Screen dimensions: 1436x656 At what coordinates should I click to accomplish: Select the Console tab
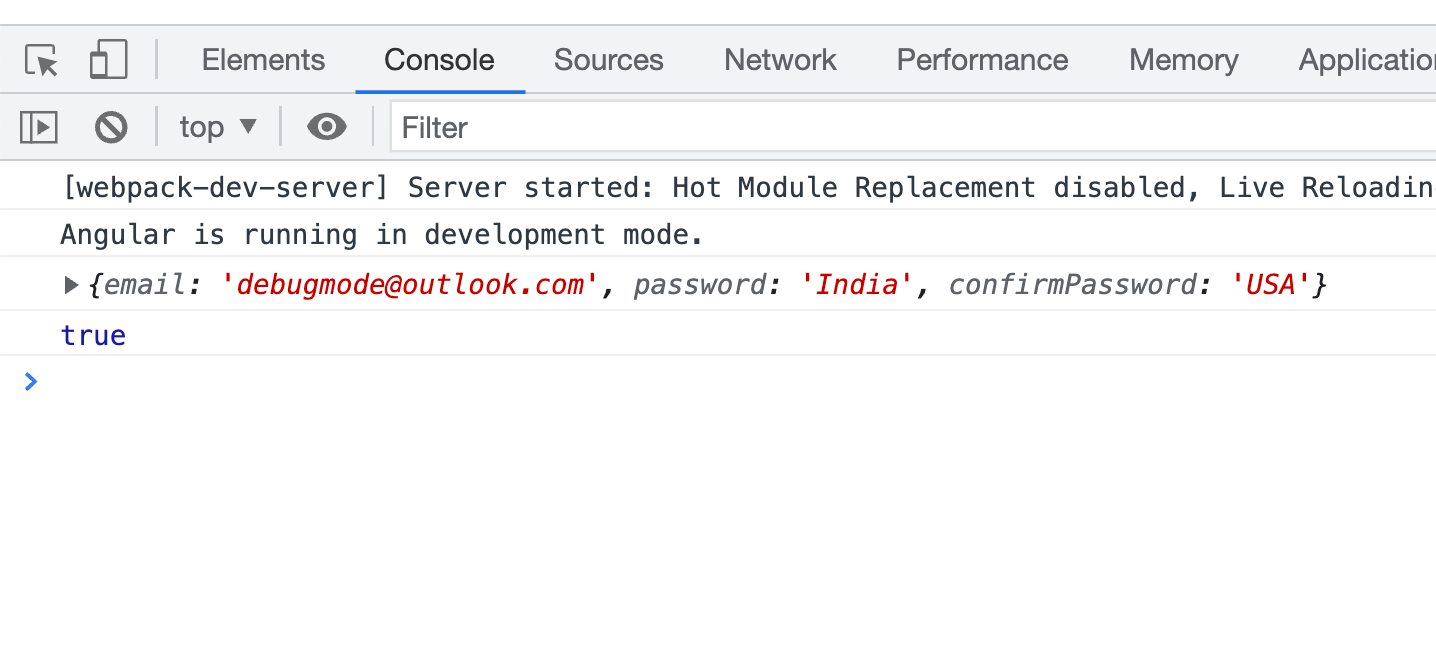[x=439, y=60]
